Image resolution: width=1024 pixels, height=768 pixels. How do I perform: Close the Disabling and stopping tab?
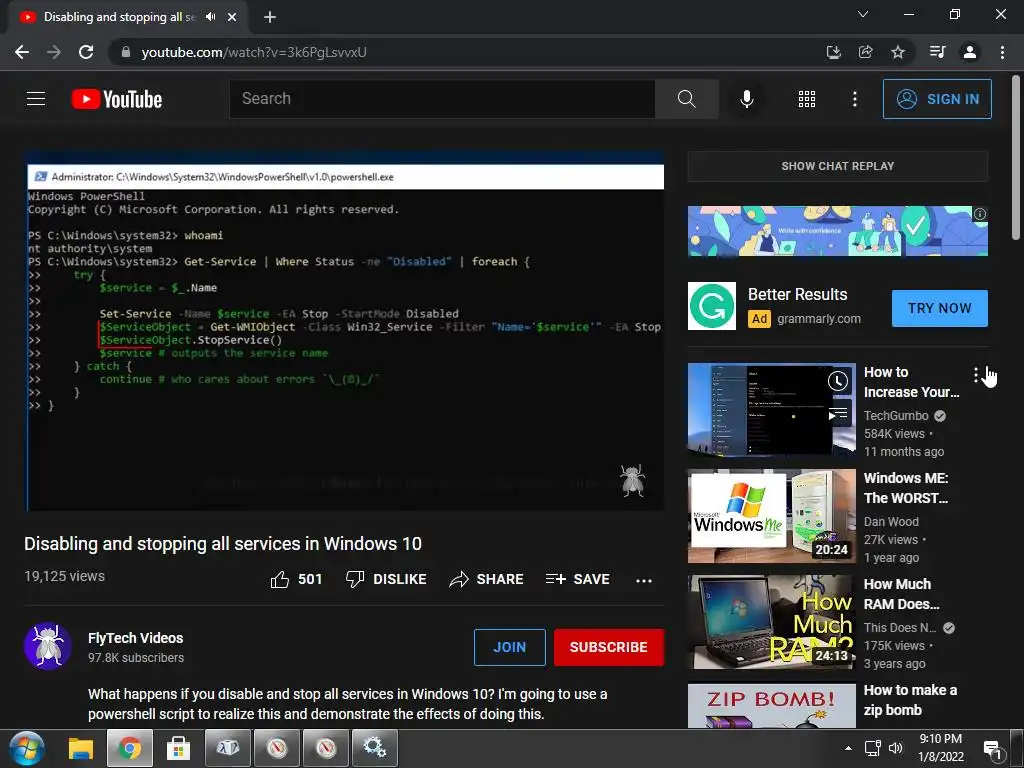click(232, 17)
